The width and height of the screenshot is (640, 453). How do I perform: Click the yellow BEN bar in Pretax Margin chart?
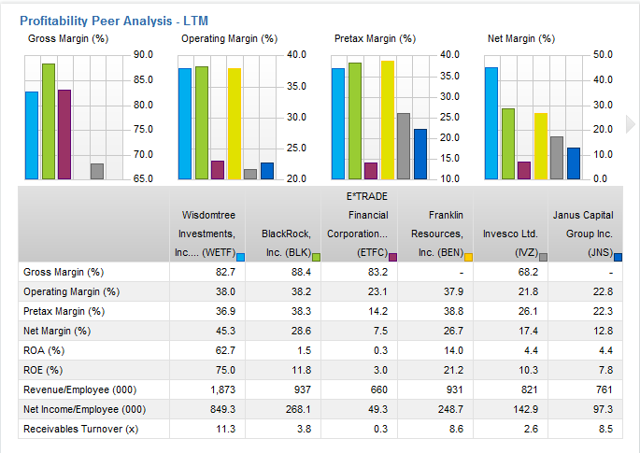[388, 120]
